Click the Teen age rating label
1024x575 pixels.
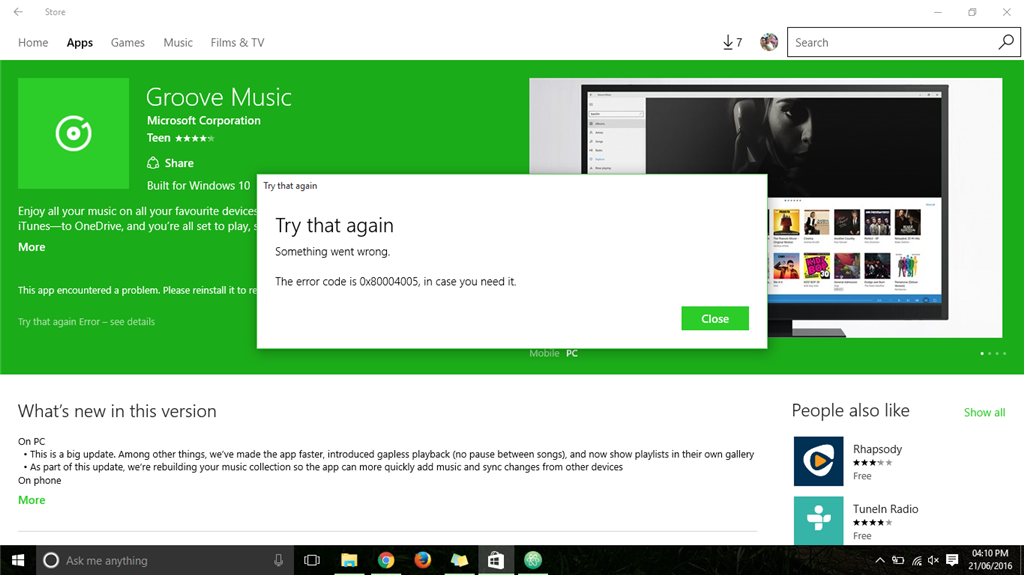[x=159, y=138]
